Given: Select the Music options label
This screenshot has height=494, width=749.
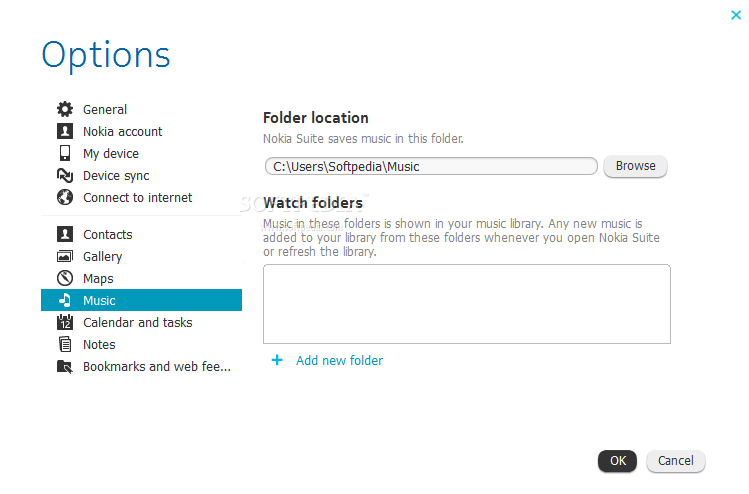Looking at the screenshot, I should click(99, 301).
